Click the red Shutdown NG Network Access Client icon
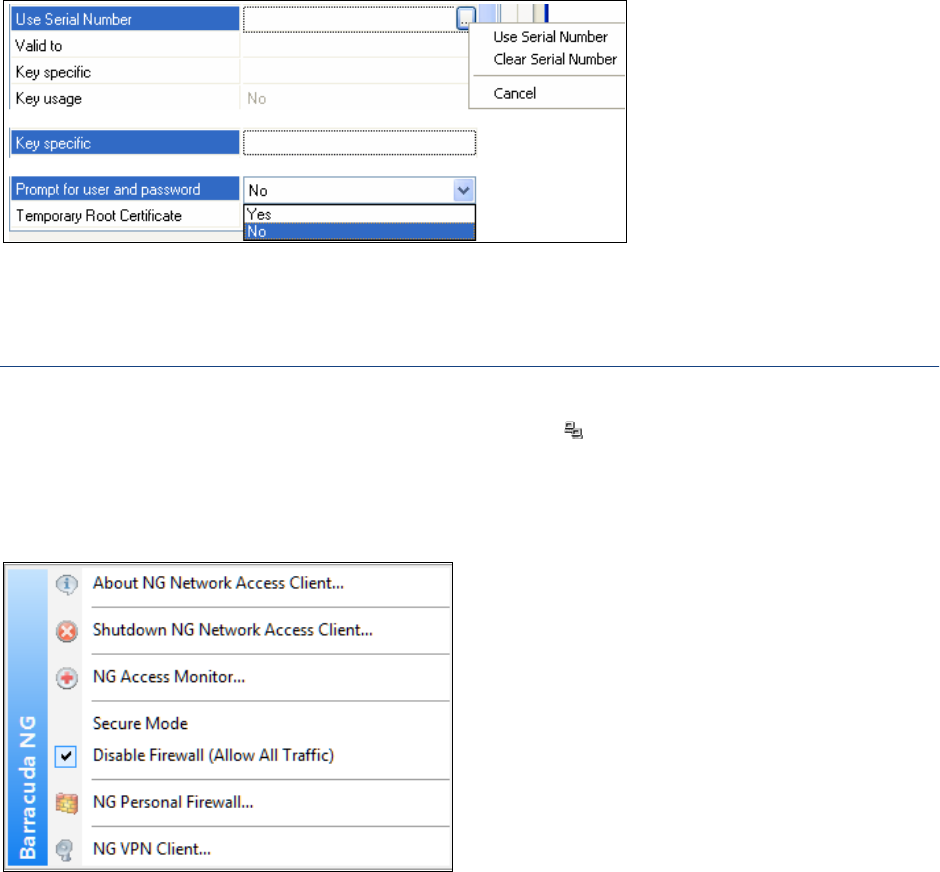 67,631
